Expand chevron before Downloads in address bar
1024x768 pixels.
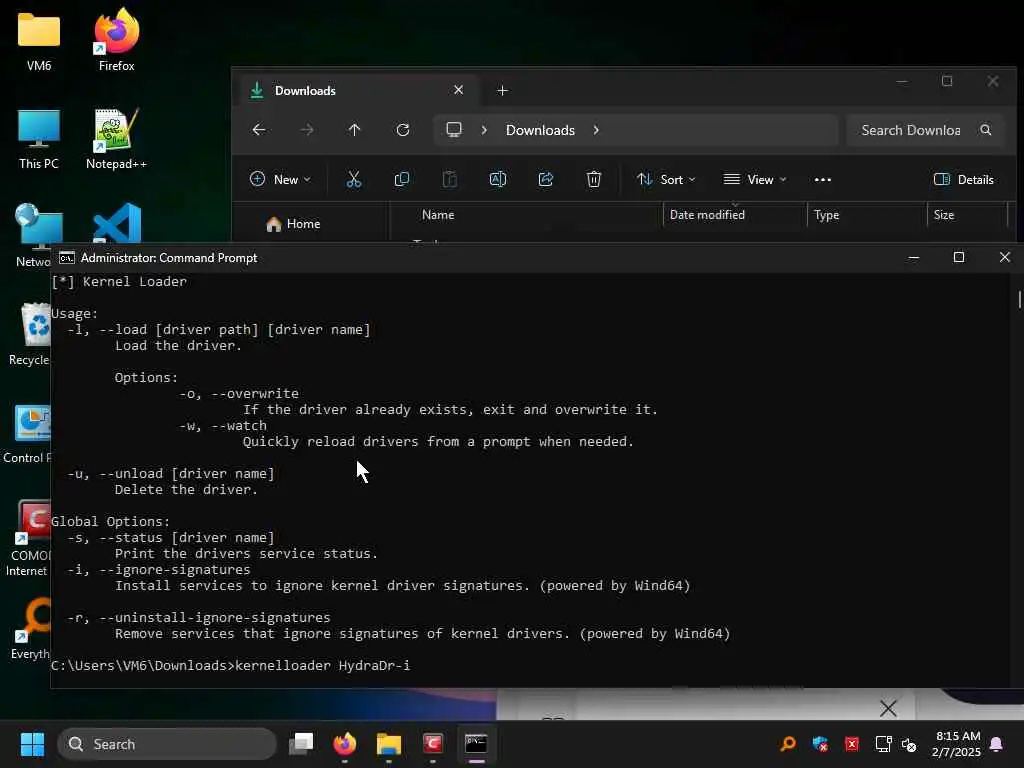coord(484,130)
